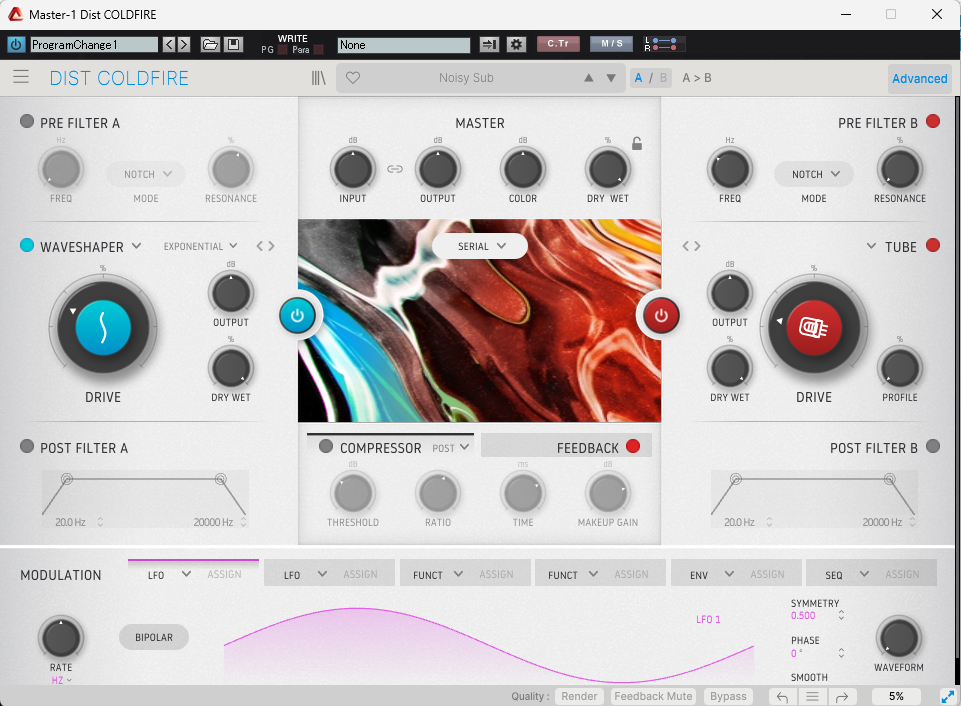Favorite the Noisy Sub preset
The image size is (961, 706).
pos(353,78)
